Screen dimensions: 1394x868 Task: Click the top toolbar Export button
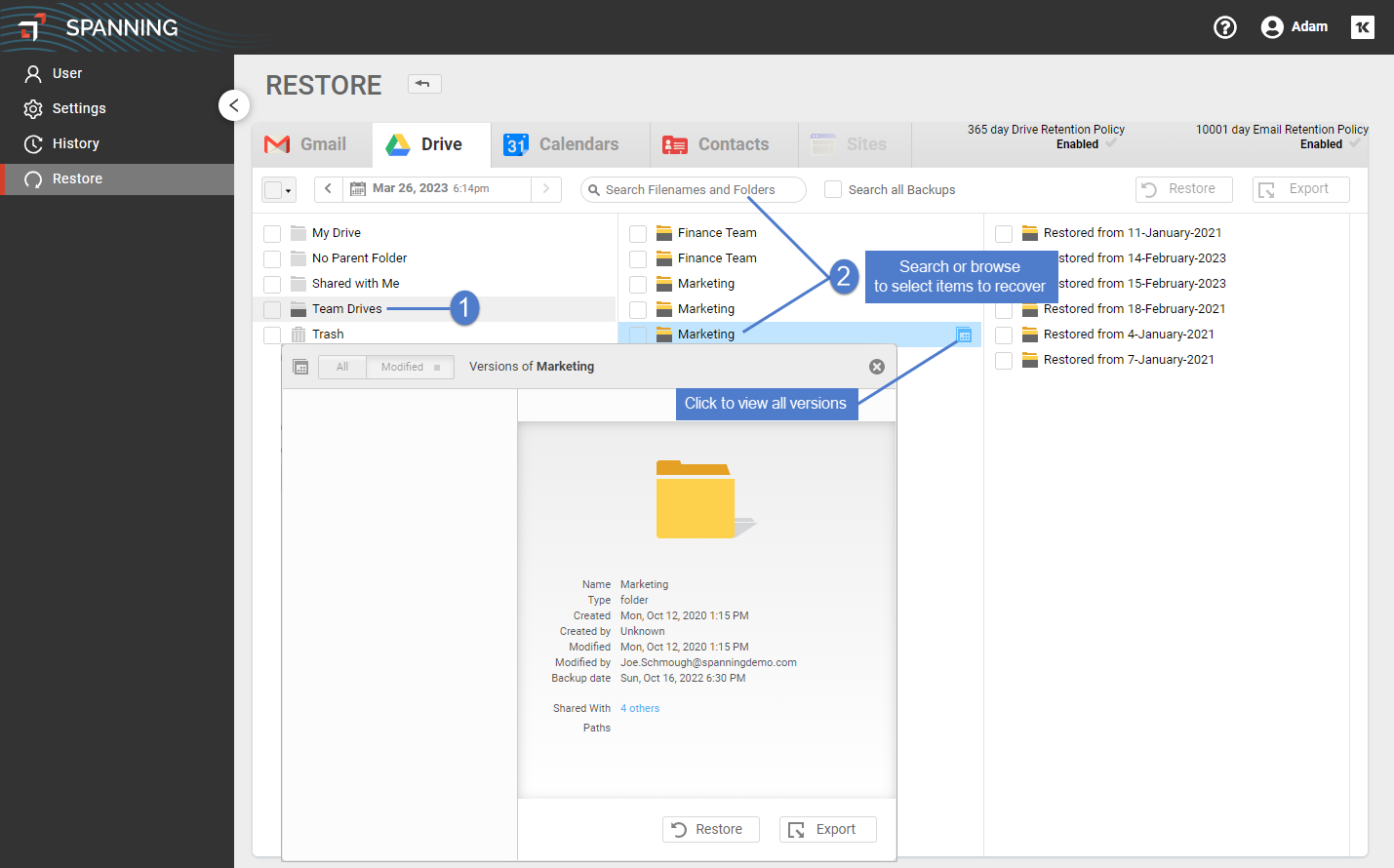click(1301, 189)
